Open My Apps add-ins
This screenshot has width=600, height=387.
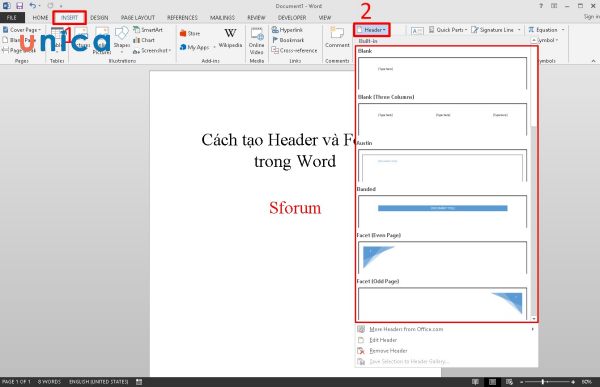195,47
